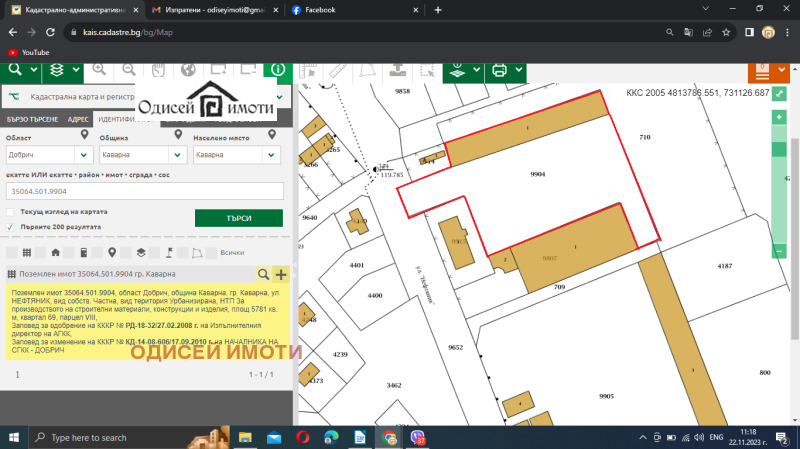Click the plus icon on result row

281,274
